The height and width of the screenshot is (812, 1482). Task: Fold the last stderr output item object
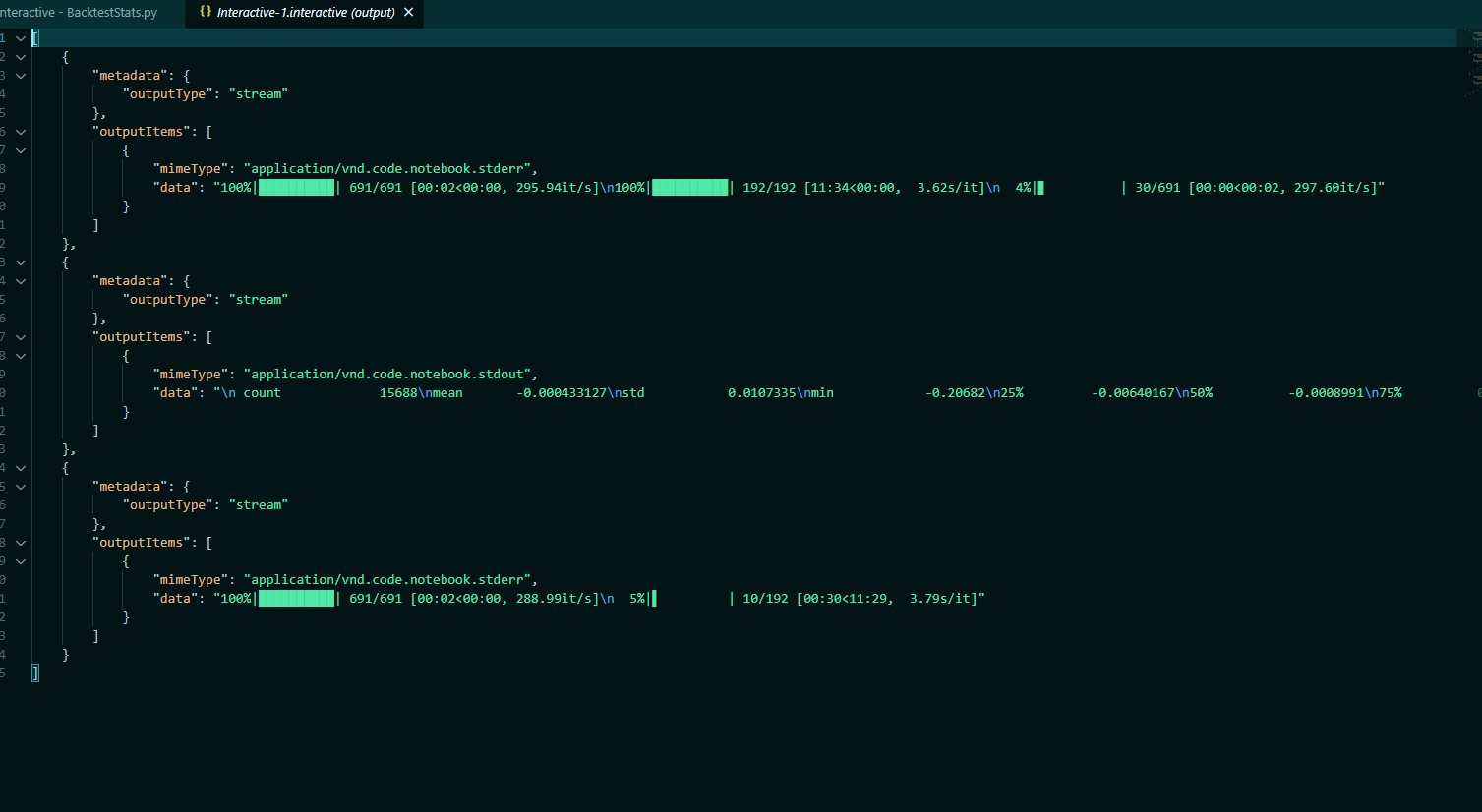[20, 560]
